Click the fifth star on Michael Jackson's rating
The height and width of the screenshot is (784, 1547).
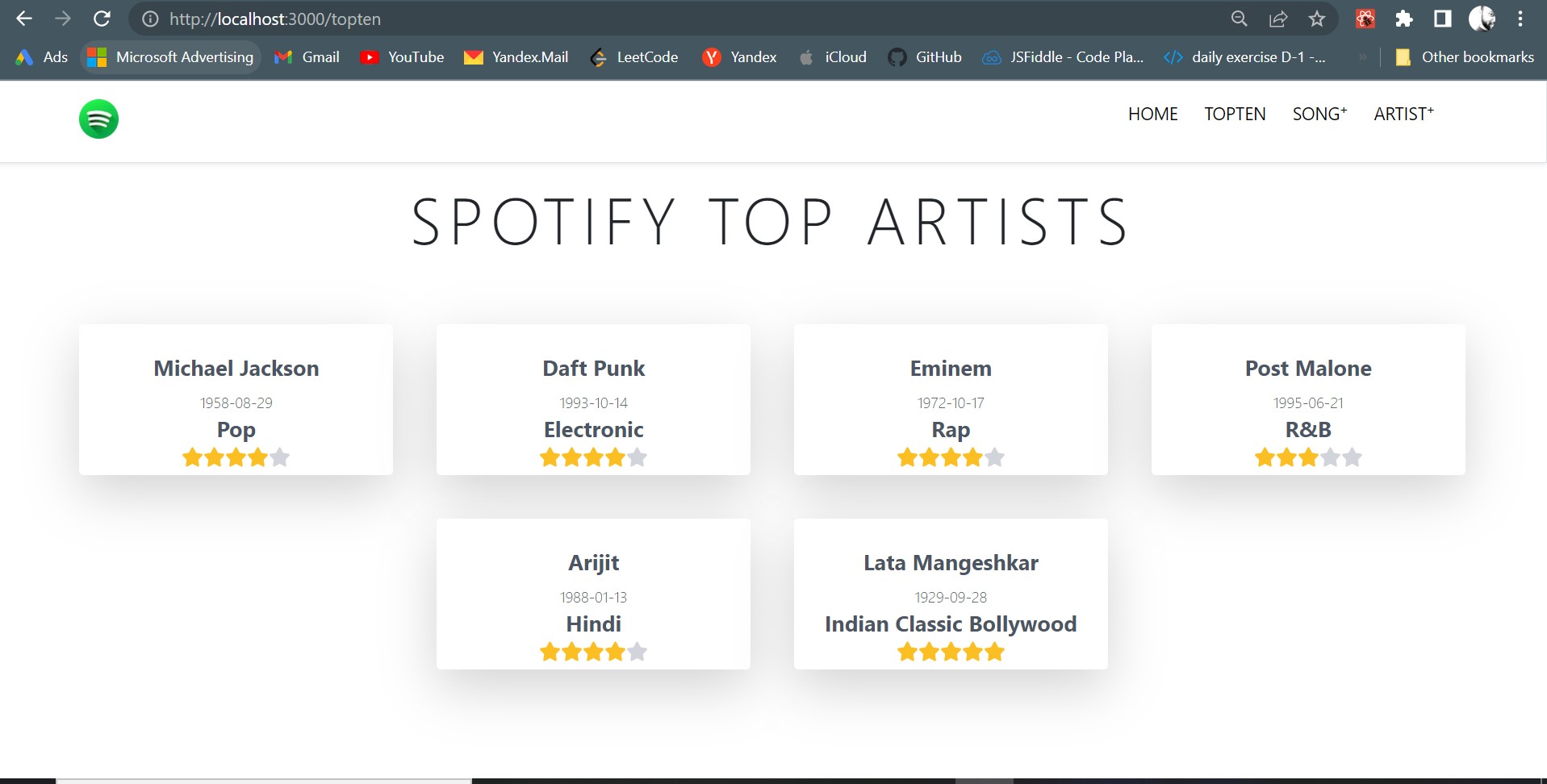280,457
